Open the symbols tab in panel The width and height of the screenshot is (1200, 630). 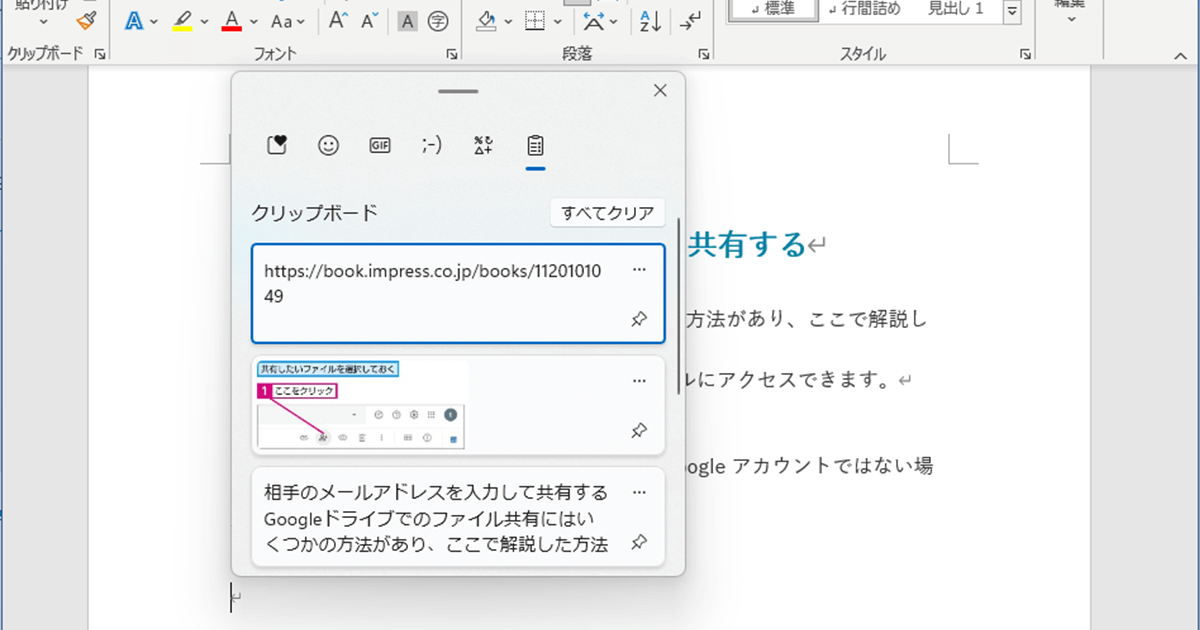pyautogui.click(x=484, y=145)
